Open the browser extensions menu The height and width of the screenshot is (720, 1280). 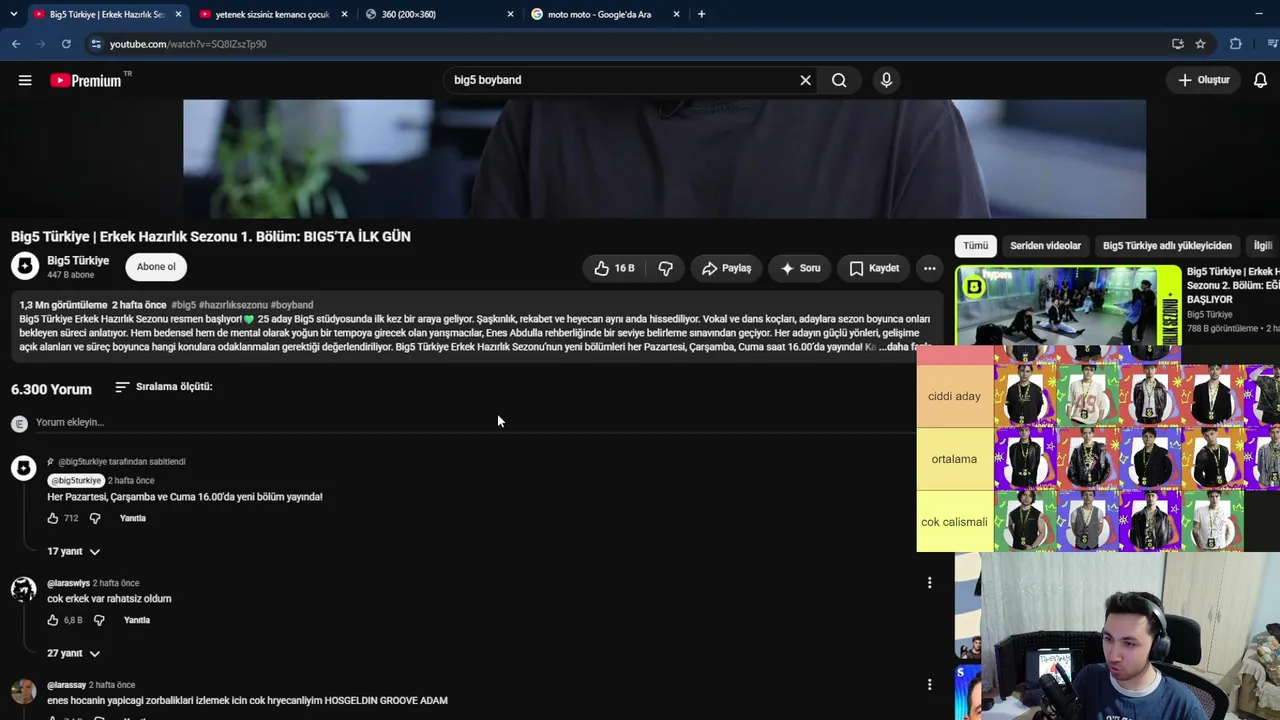tap(1236, 44)
